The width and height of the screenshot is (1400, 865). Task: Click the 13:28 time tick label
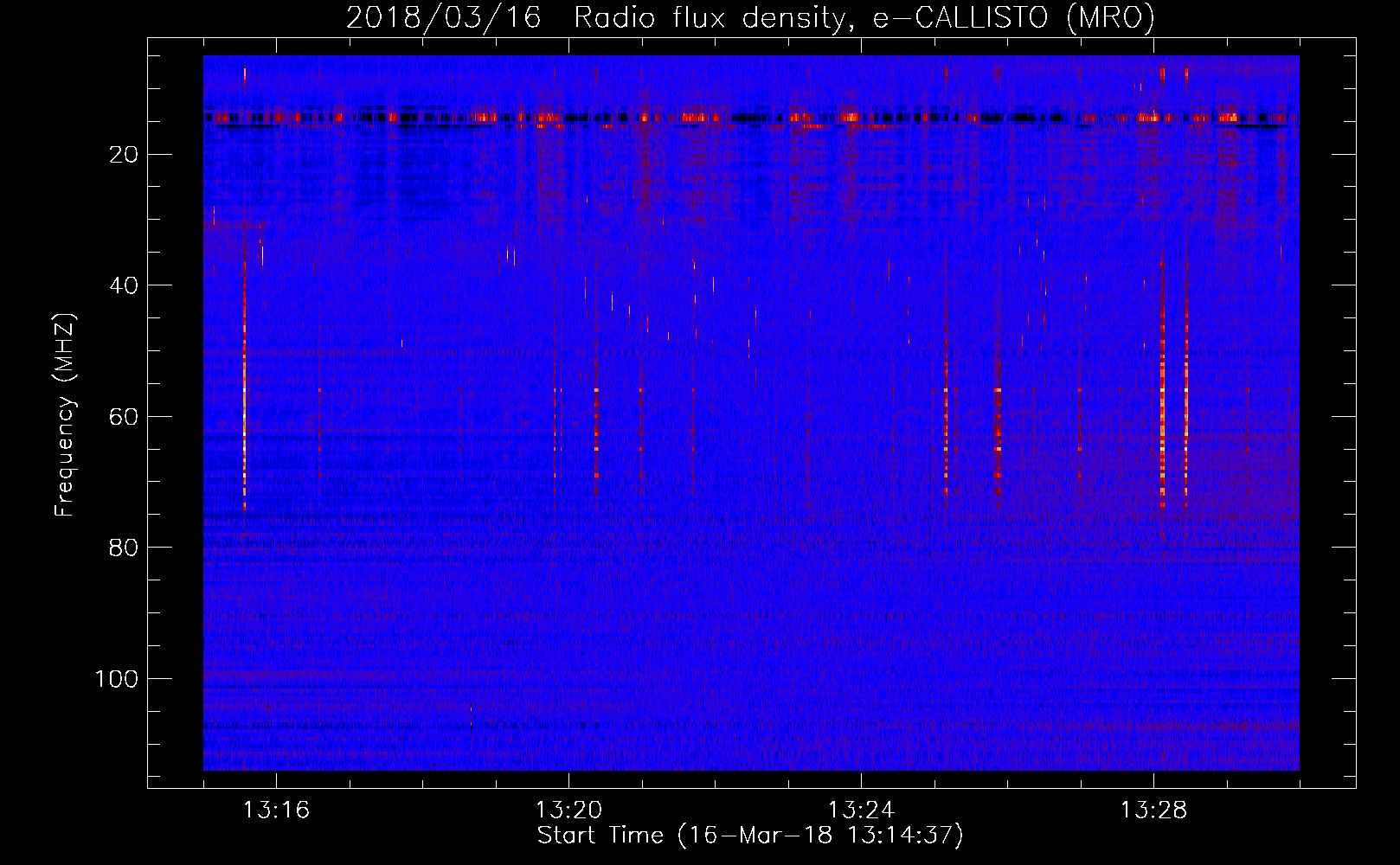point(1153,811)
